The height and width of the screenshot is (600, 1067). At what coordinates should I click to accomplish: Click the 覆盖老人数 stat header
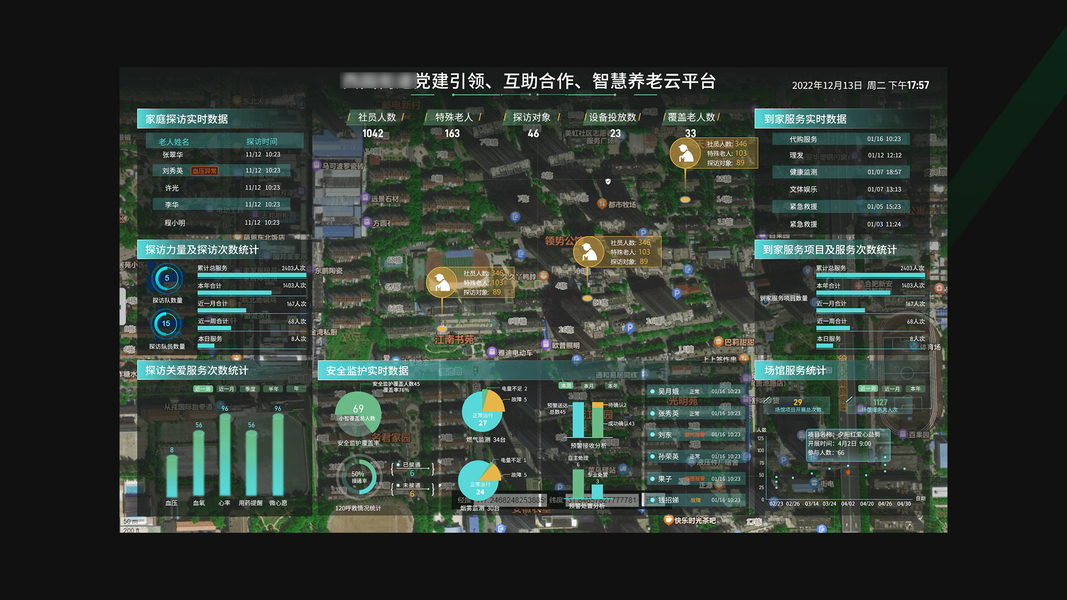click(691, 117)
